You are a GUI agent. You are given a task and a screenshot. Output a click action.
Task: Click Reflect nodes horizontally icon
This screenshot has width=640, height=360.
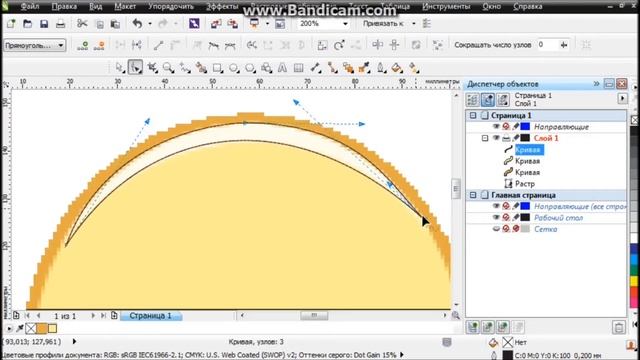[x=378, y=45]
